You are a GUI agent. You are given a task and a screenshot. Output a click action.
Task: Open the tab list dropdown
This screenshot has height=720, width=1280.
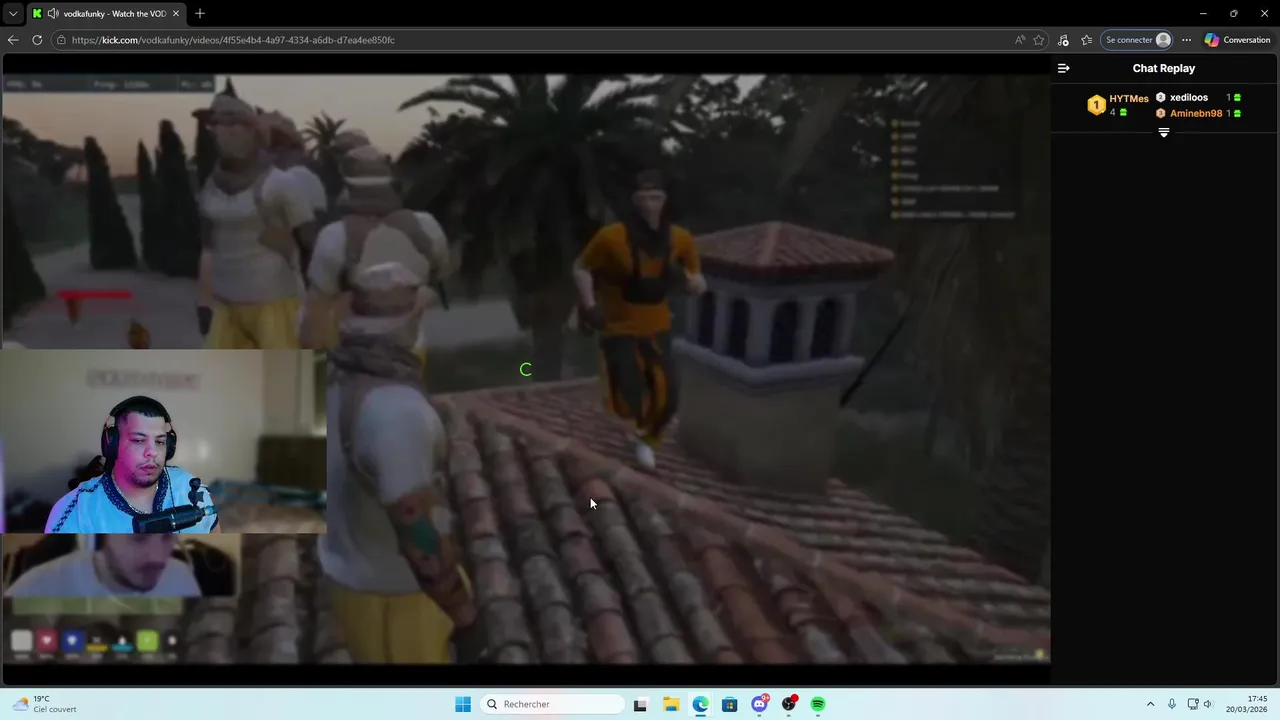13,13
